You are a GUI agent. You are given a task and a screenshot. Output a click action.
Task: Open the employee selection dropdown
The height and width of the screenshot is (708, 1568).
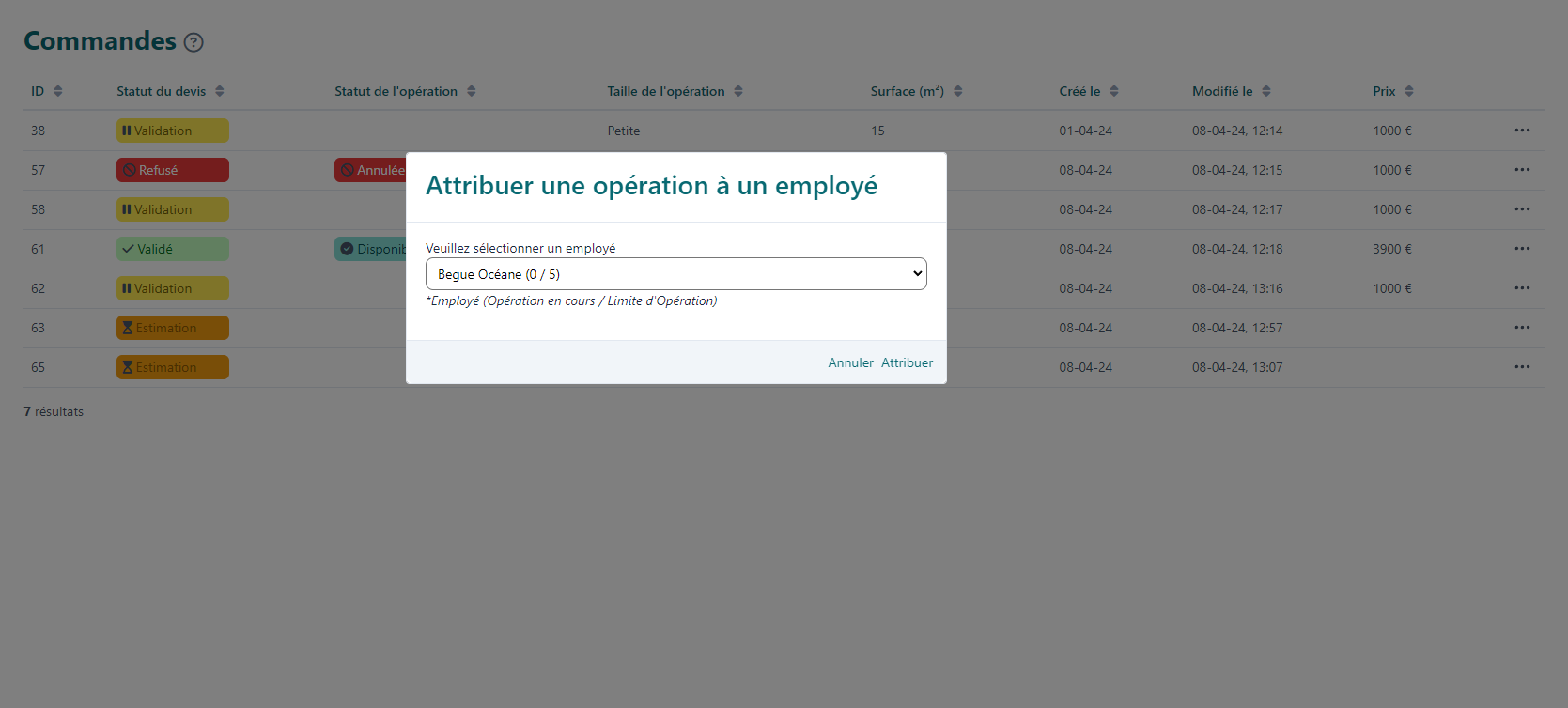[675, 274]
